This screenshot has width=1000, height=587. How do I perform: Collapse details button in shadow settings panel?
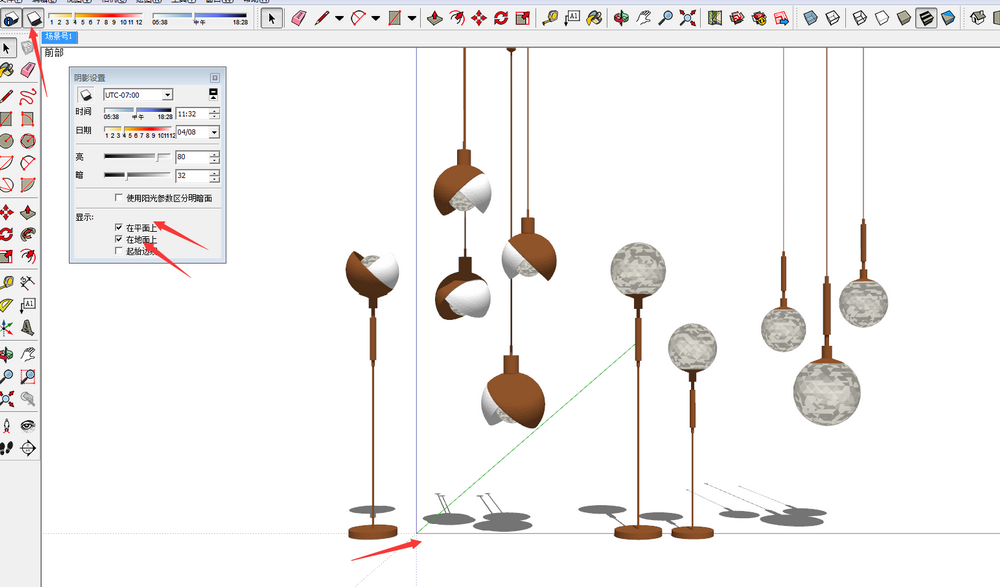pos(213,94)
